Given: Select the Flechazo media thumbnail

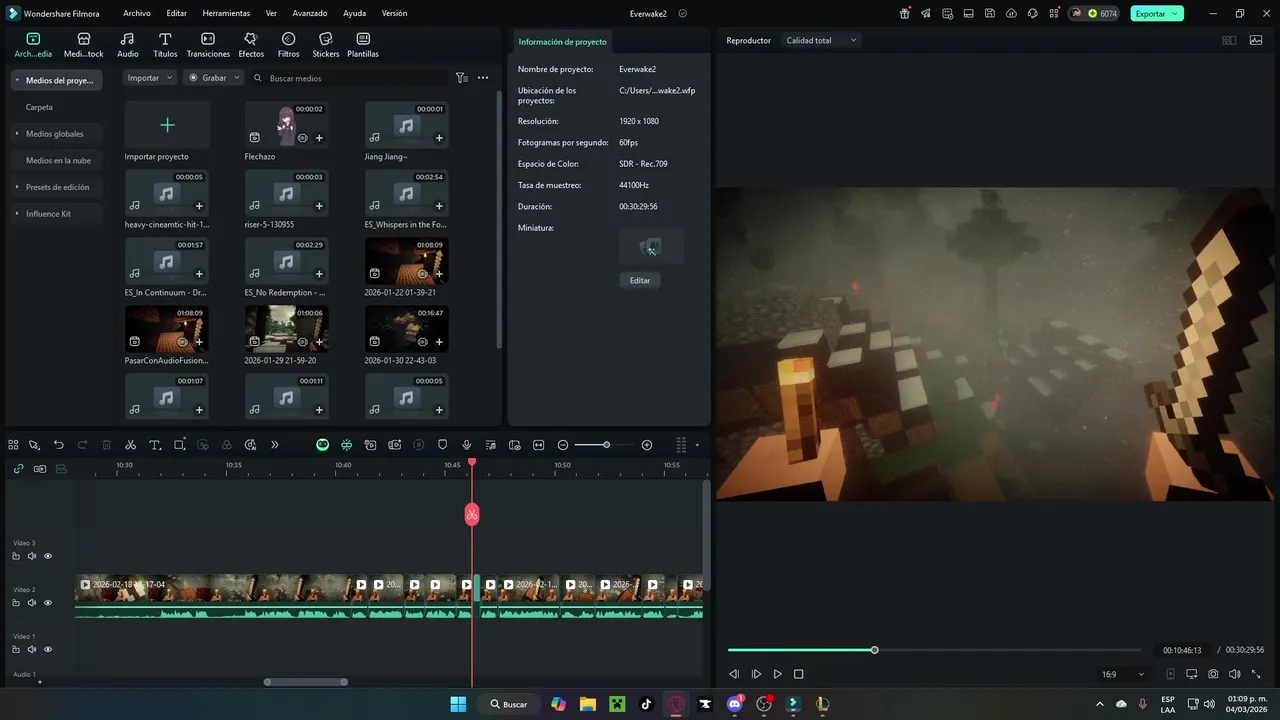Looking at the screenshot, I should coord(287,125).
